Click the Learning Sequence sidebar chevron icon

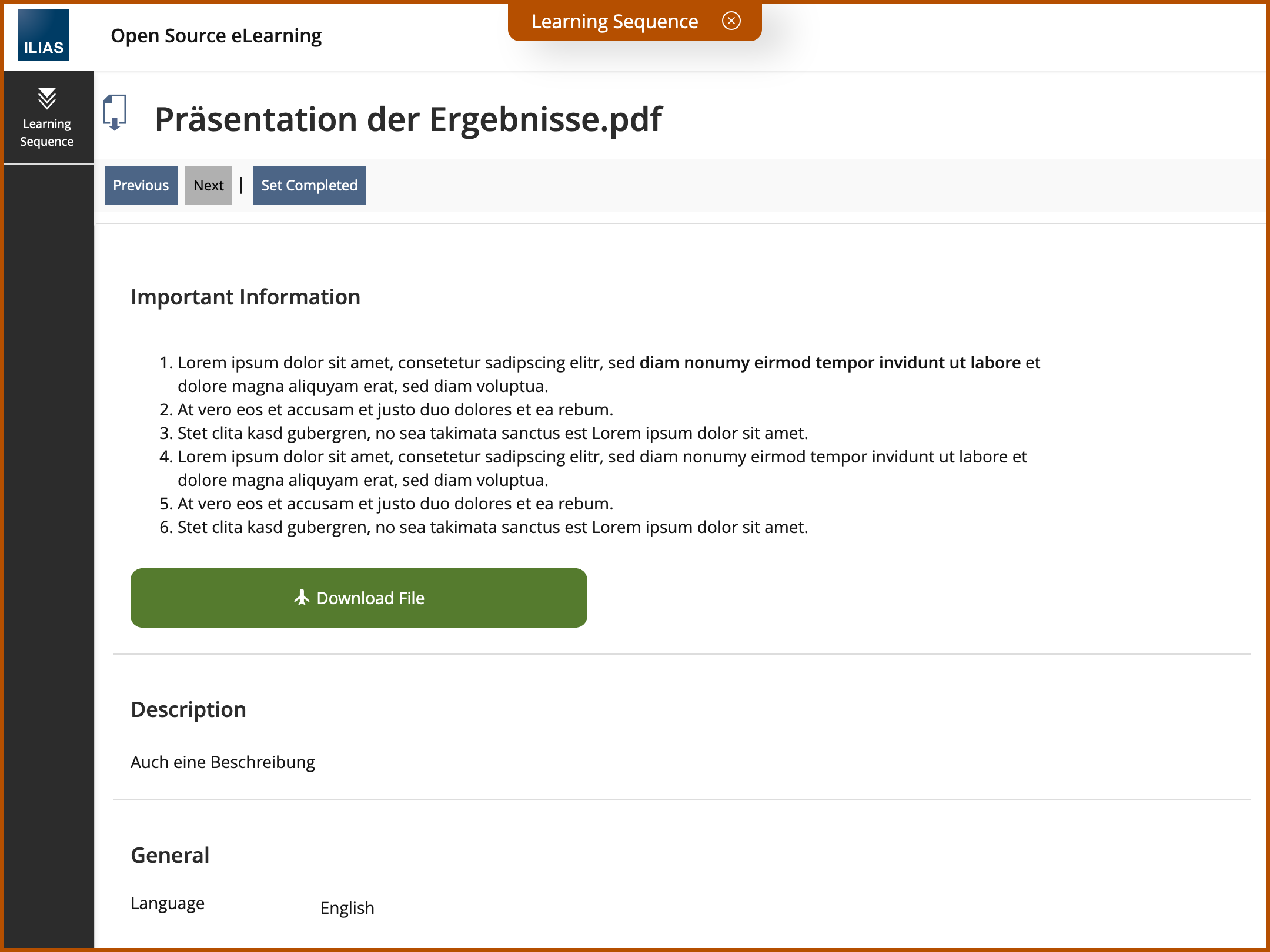(x=47, y=98)
